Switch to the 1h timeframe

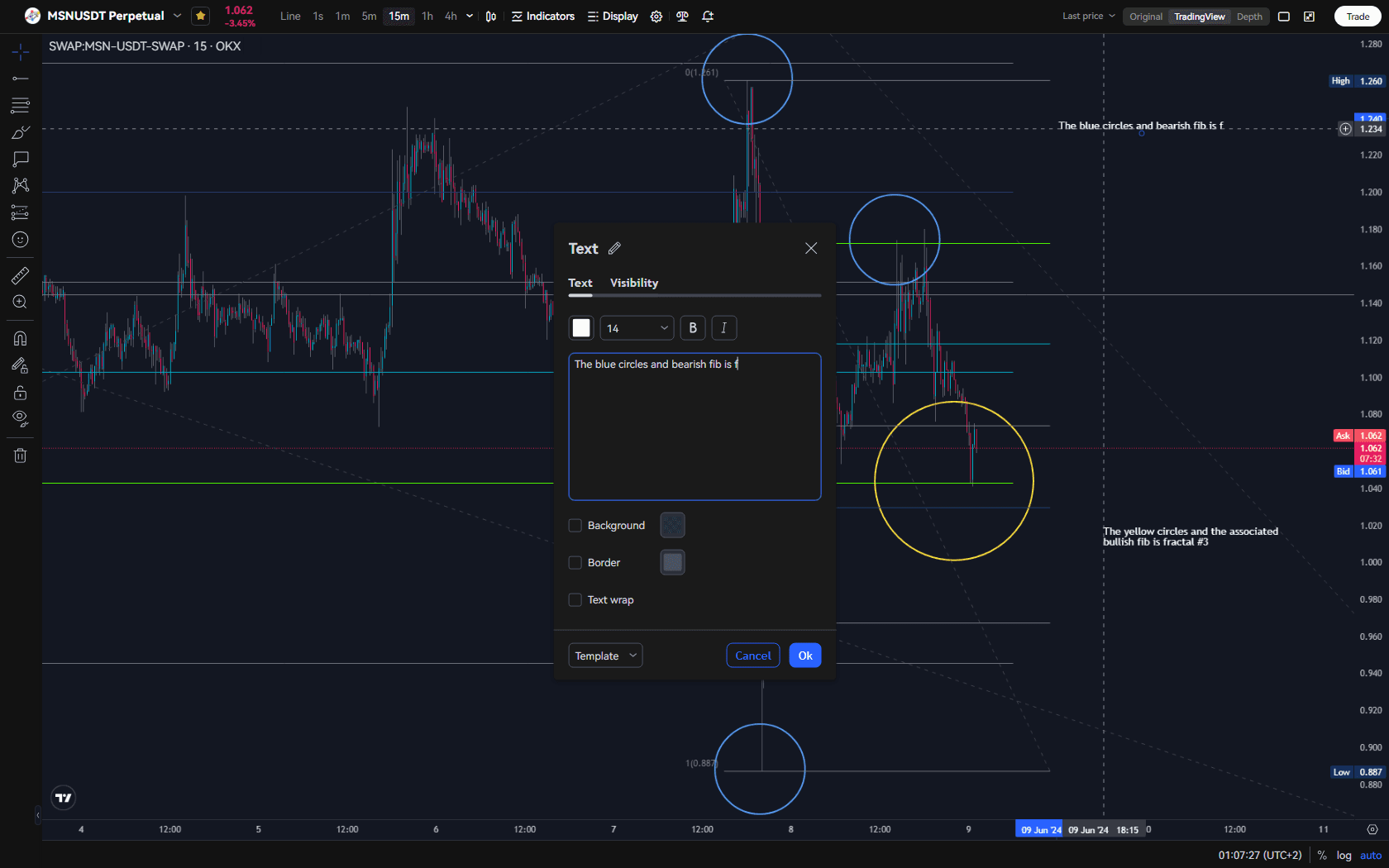pyautogui.click(x=427, y=17)
